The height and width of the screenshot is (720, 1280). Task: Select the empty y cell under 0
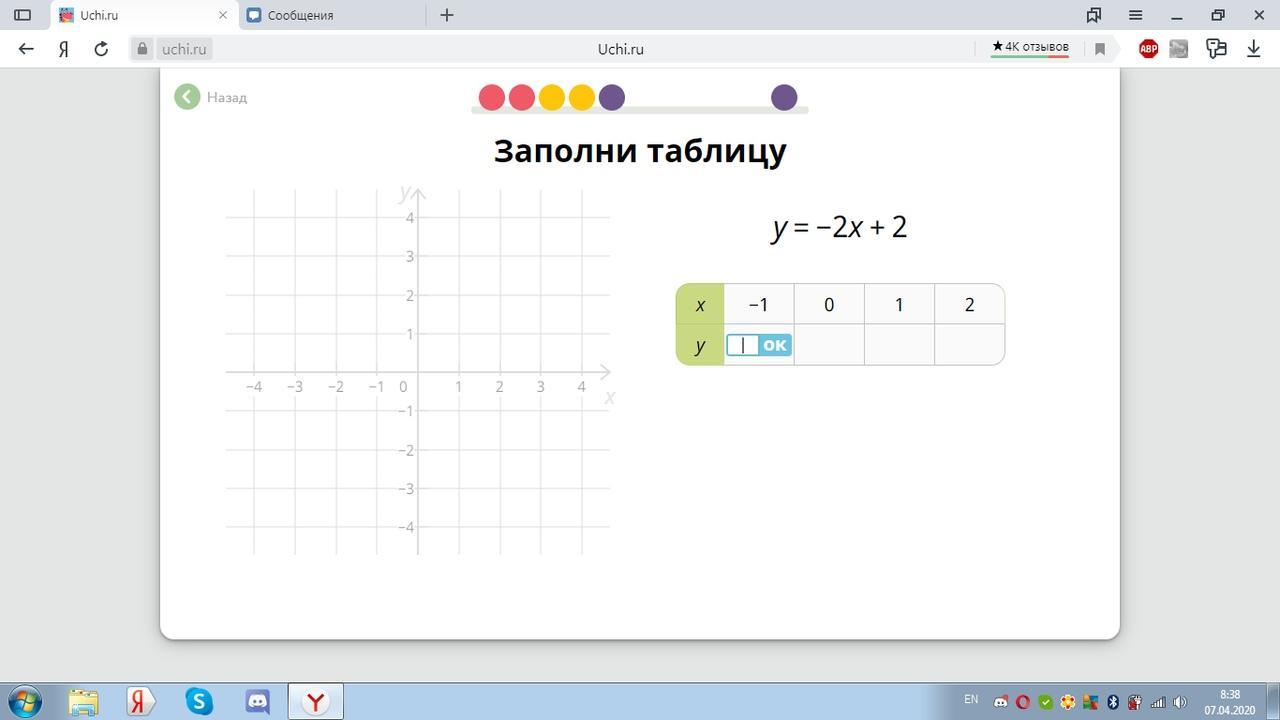click(x=829, y=345)
